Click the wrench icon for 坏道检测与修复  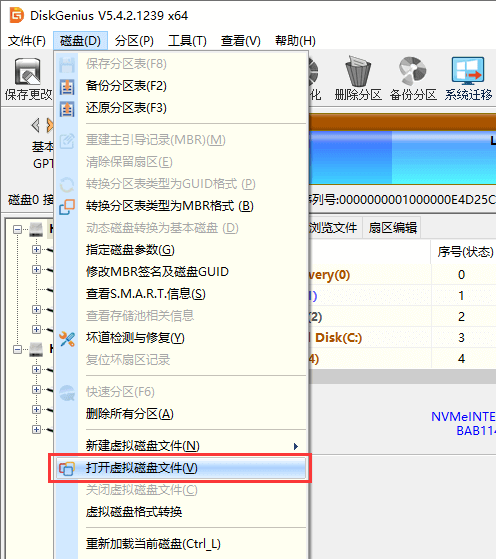click(67, 339)
